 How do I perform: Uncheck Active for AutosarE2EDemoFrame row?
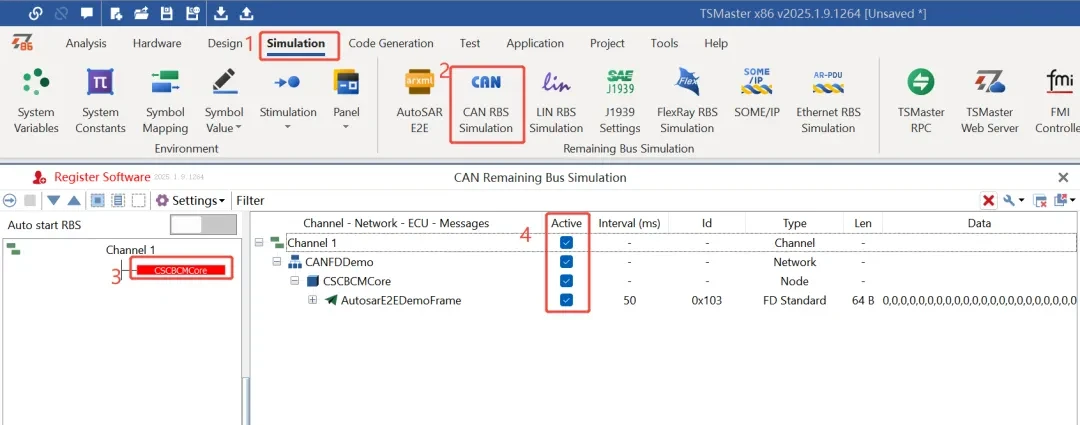point(566,300)
